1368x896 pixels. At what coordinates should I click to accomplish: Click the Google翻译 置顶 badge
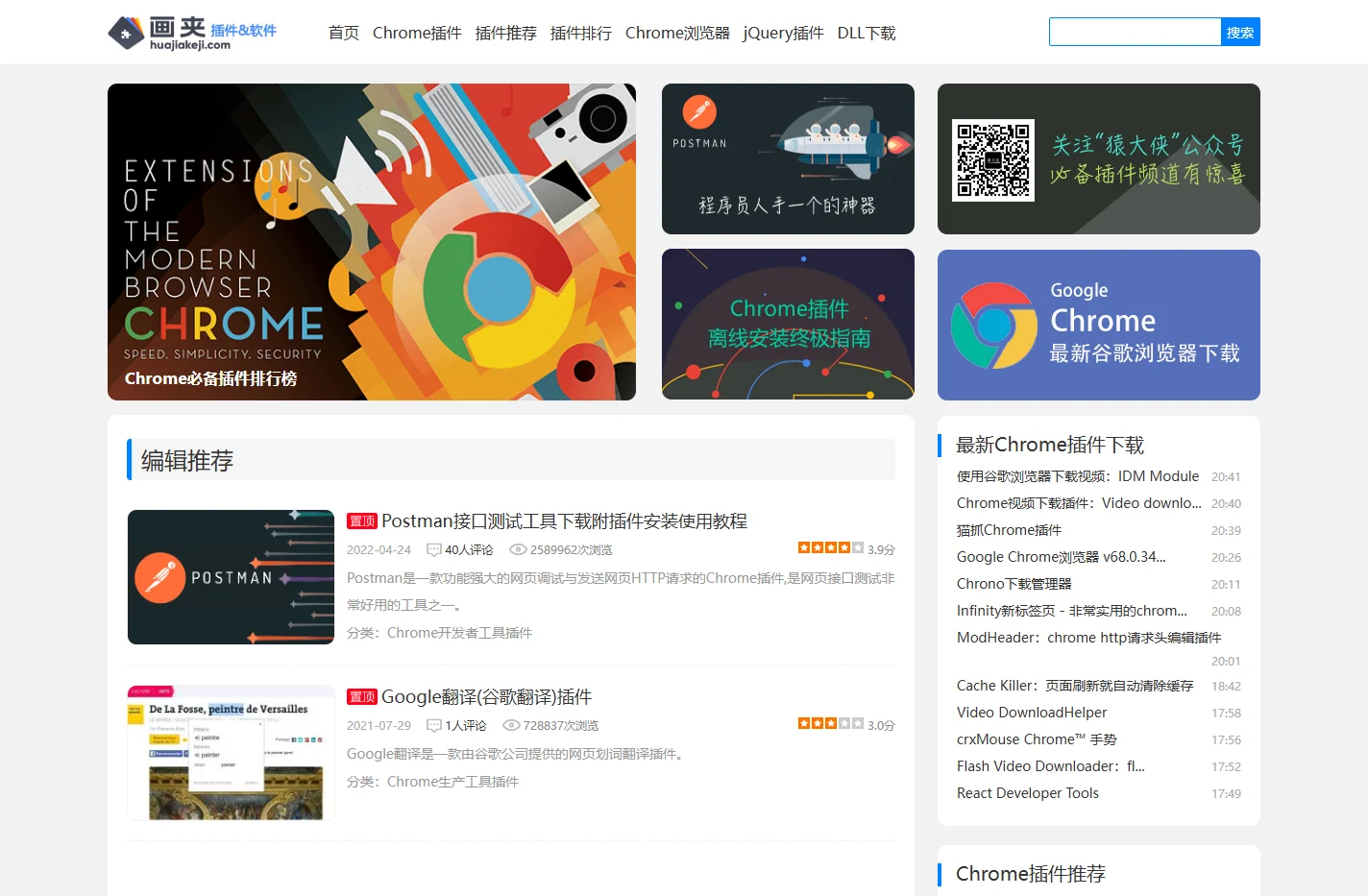[x=362, y=697]
